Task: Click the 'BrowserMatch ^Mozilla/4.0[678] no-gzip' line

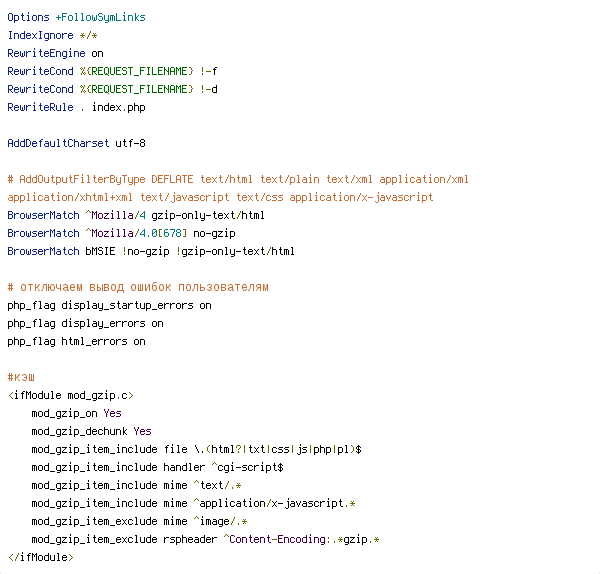Action: [122, 233]
